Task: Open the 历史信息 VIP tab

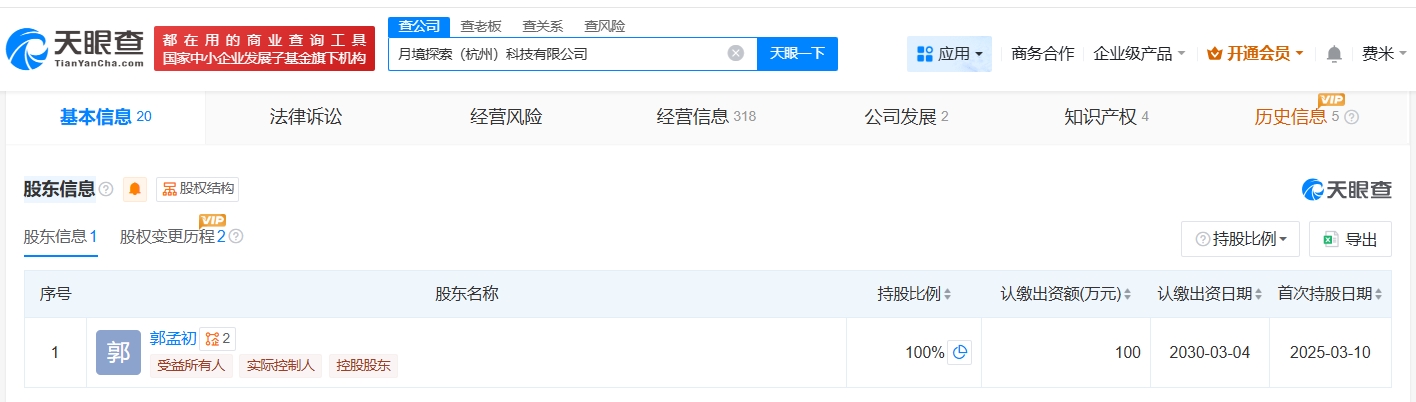Action: point(1296,117)
